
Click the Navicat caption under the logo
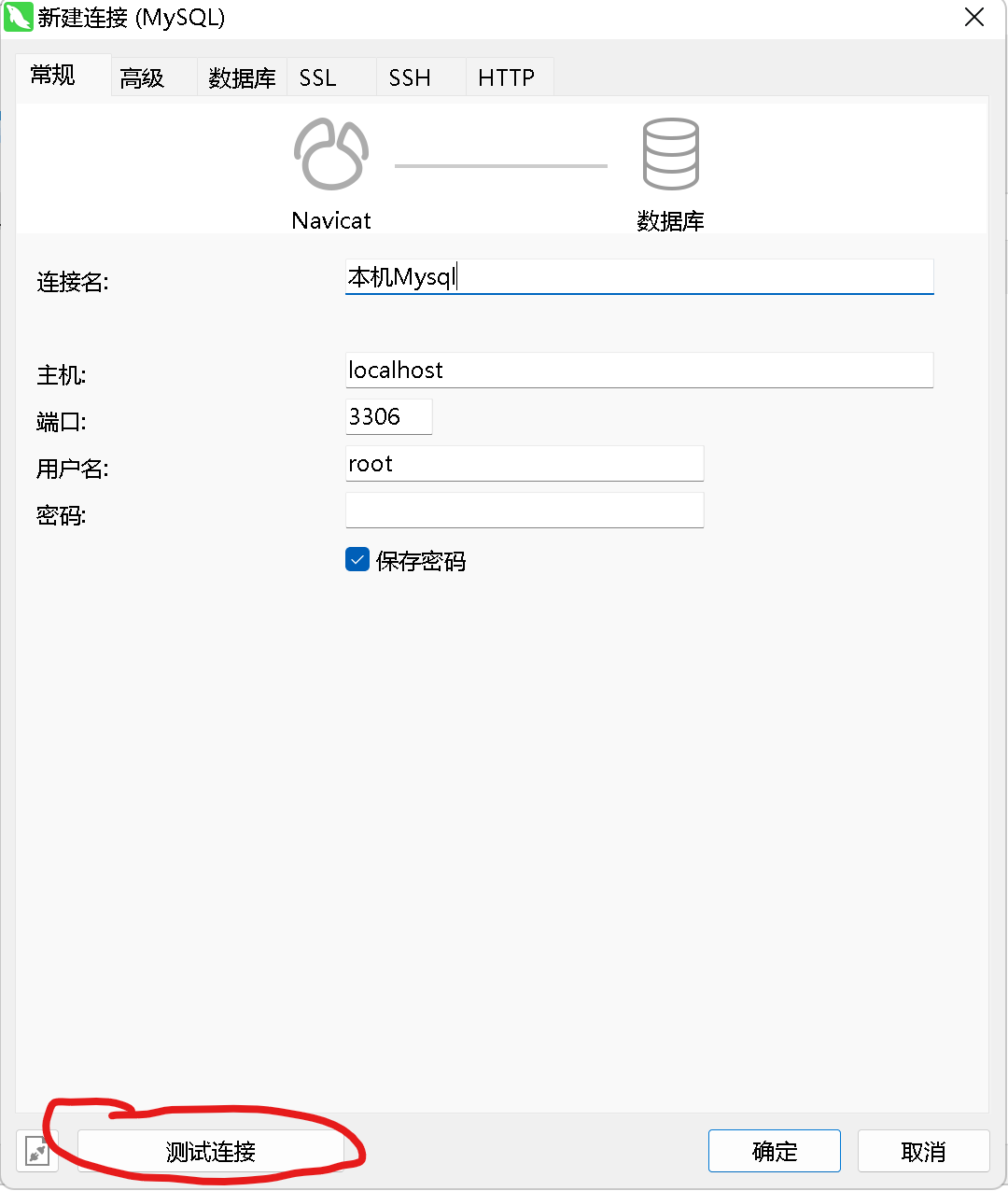331,221
